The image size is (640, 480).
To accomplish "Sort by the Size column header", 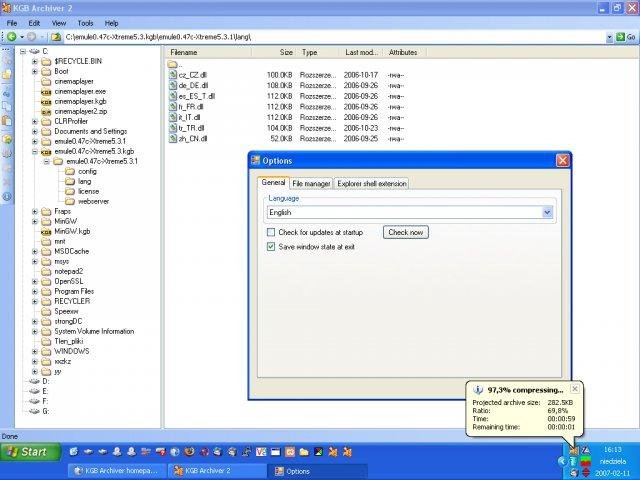I will pyautogui.click(x=275, y=52).
